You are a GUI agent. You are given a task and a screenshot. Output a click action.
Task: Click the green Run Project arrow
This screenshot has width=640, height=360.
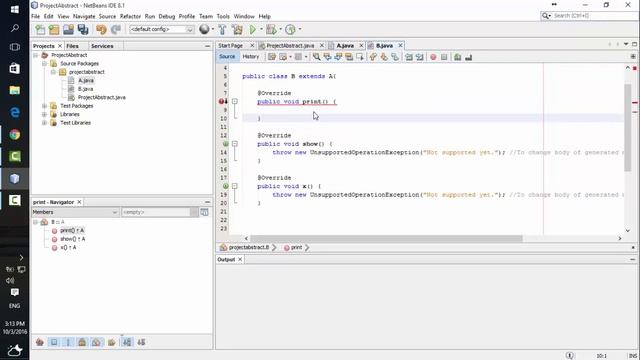click(x=253, y=29)
